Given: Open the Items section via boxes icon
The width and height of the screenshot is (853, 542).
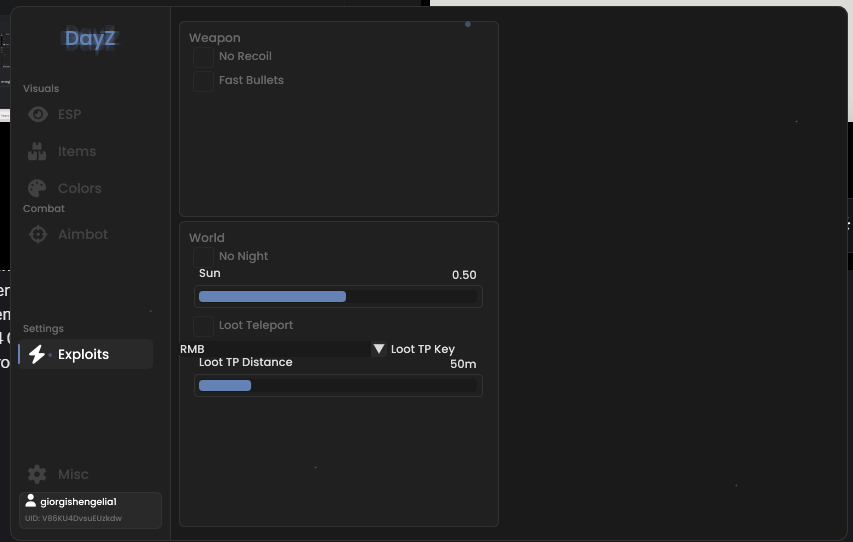Looking at the screenshot, I should [37, 151].
